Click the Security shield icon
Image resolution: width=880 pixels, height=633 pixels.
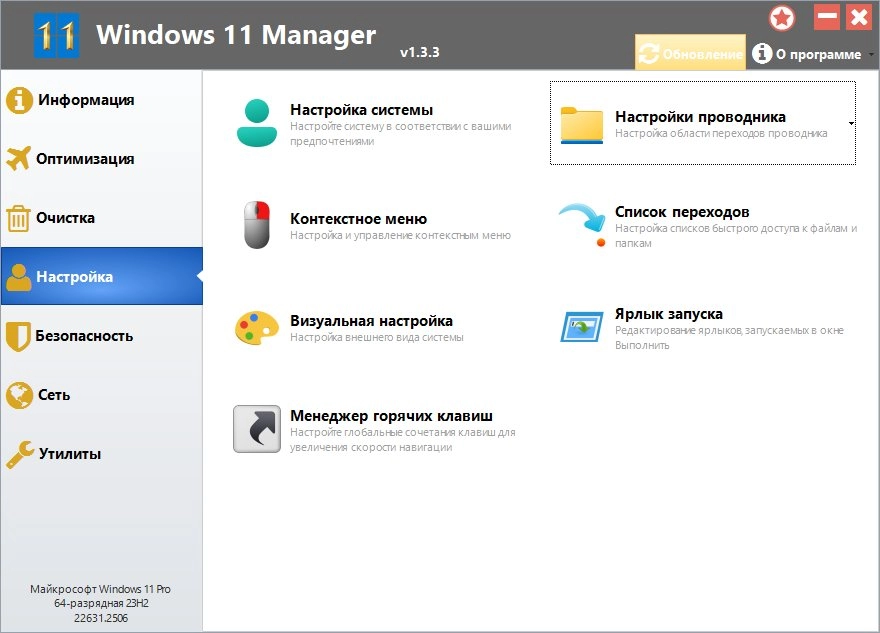point(18,336)
